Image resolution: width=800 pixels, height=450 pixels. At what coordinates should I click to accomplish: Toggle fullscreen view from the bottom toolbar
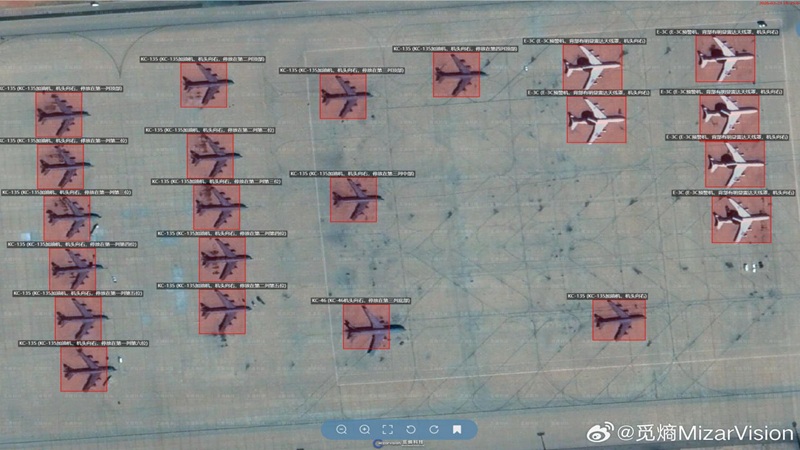pyautogui.click(x=388, y=429)
